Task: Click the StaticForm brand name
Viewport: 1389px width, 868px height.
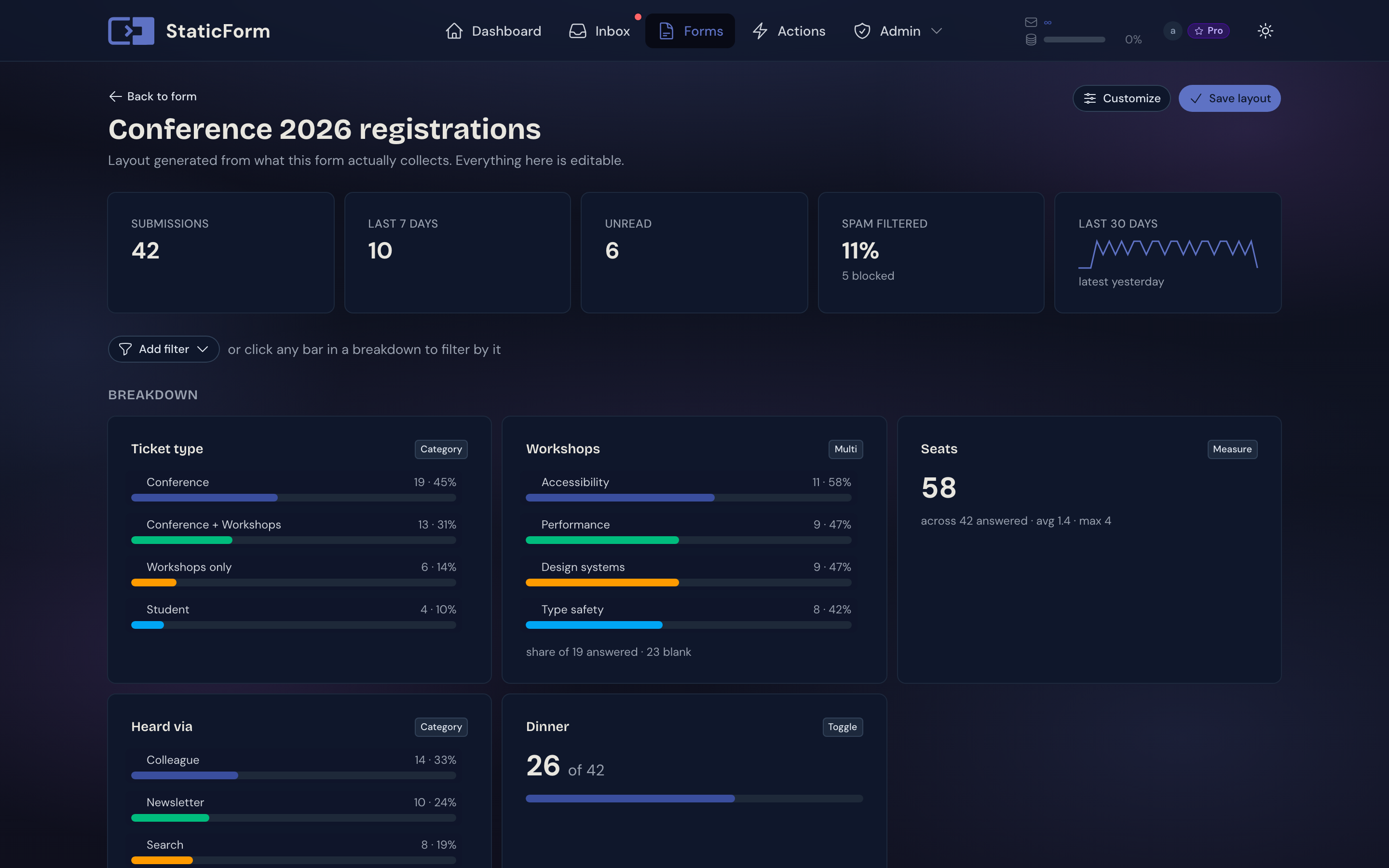Action: coord(218,31)
